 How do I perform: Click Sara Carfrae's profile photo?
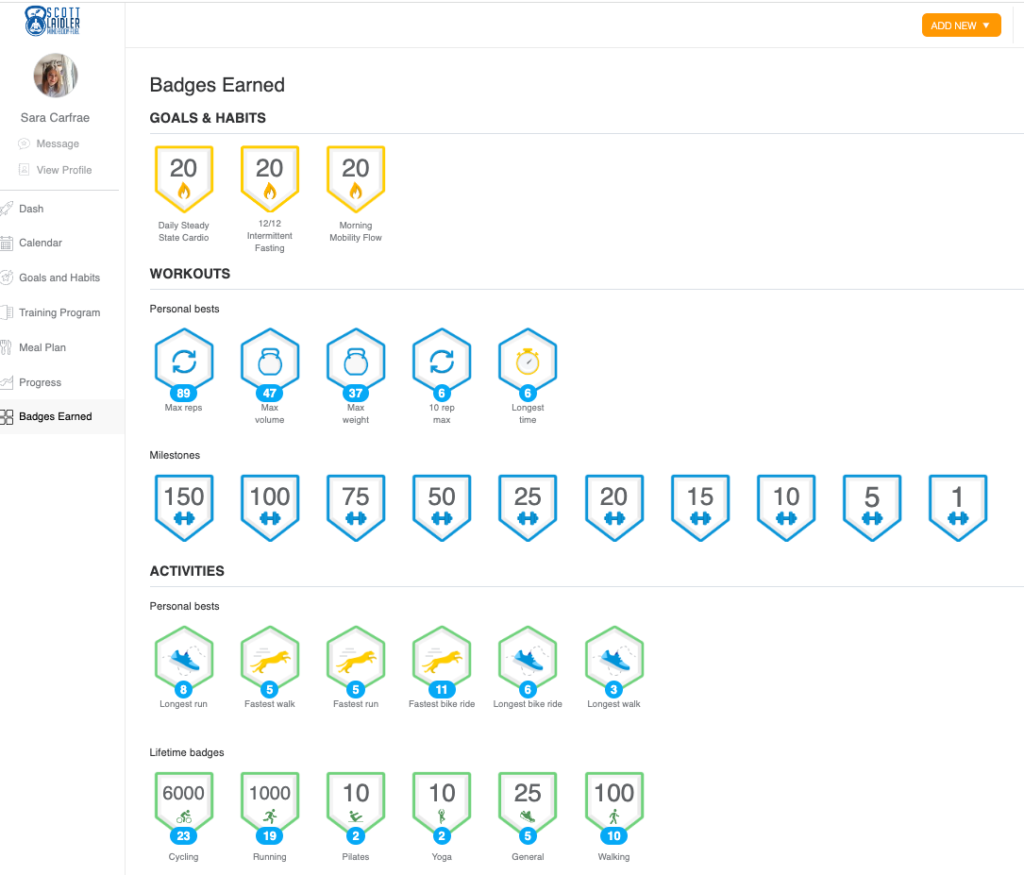click(55, 76)
